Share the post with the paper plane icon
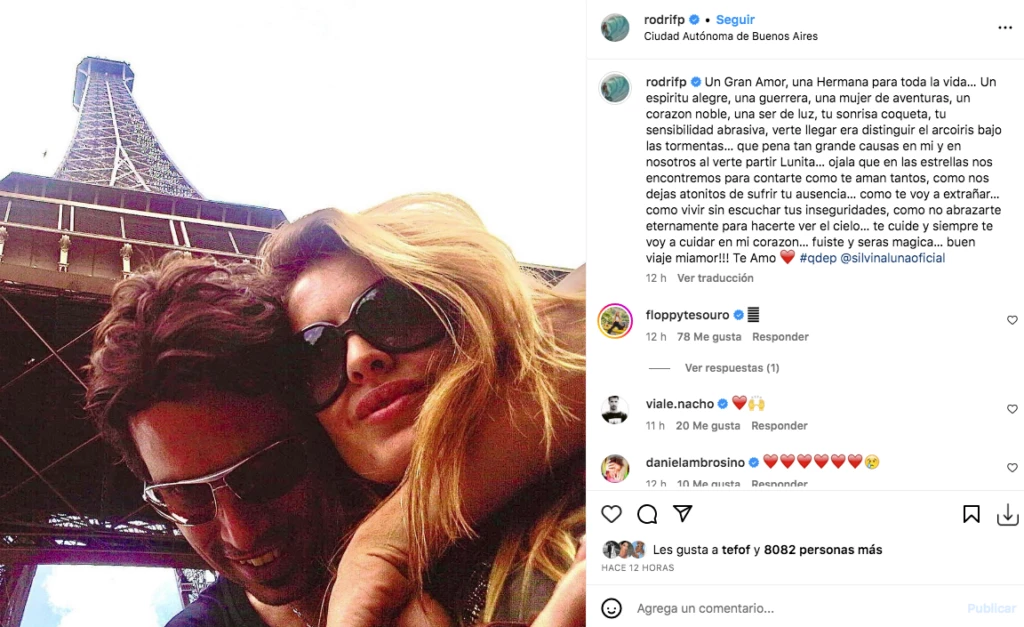 [682, 513]
